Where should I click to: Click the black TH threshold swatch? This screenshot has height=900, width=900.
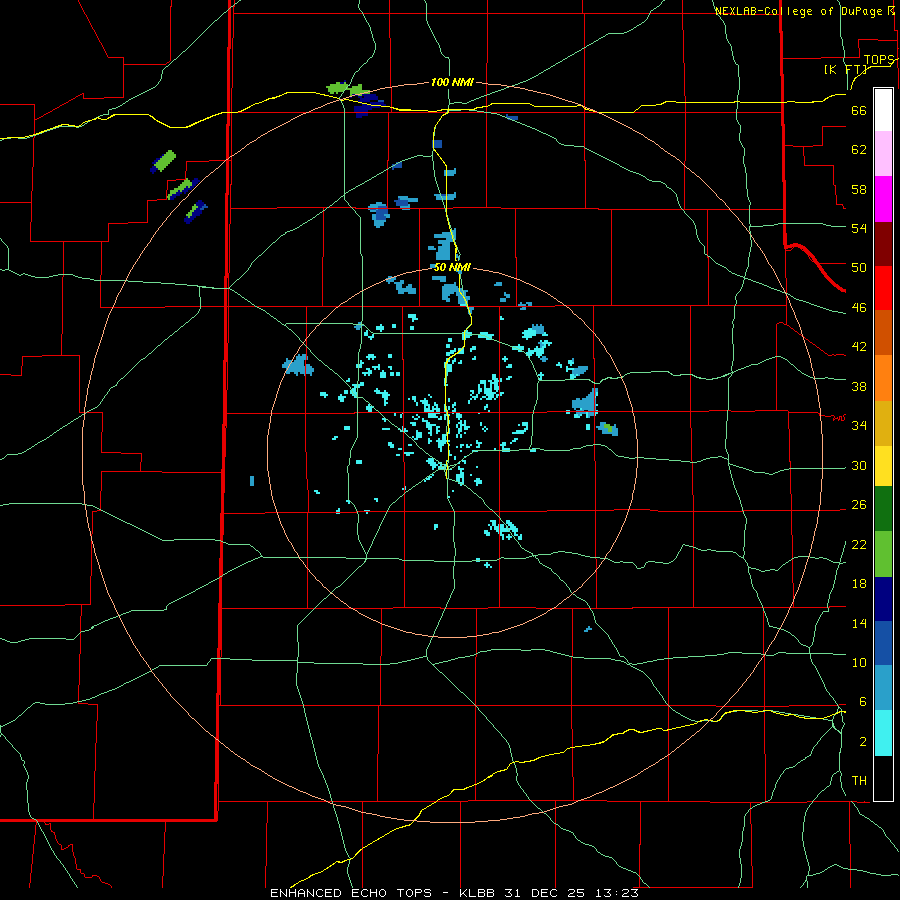[x=883, y=778]
